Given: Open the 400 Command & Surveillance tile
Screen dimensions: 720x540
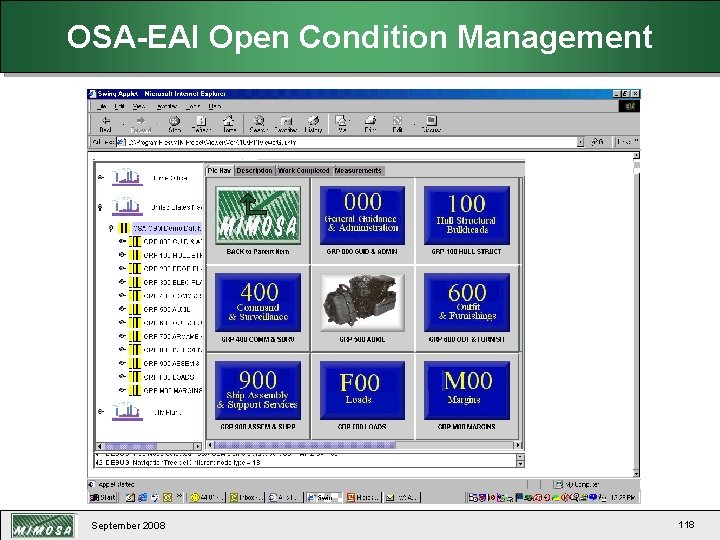Looking at the screenshot, I should (258, 303).
